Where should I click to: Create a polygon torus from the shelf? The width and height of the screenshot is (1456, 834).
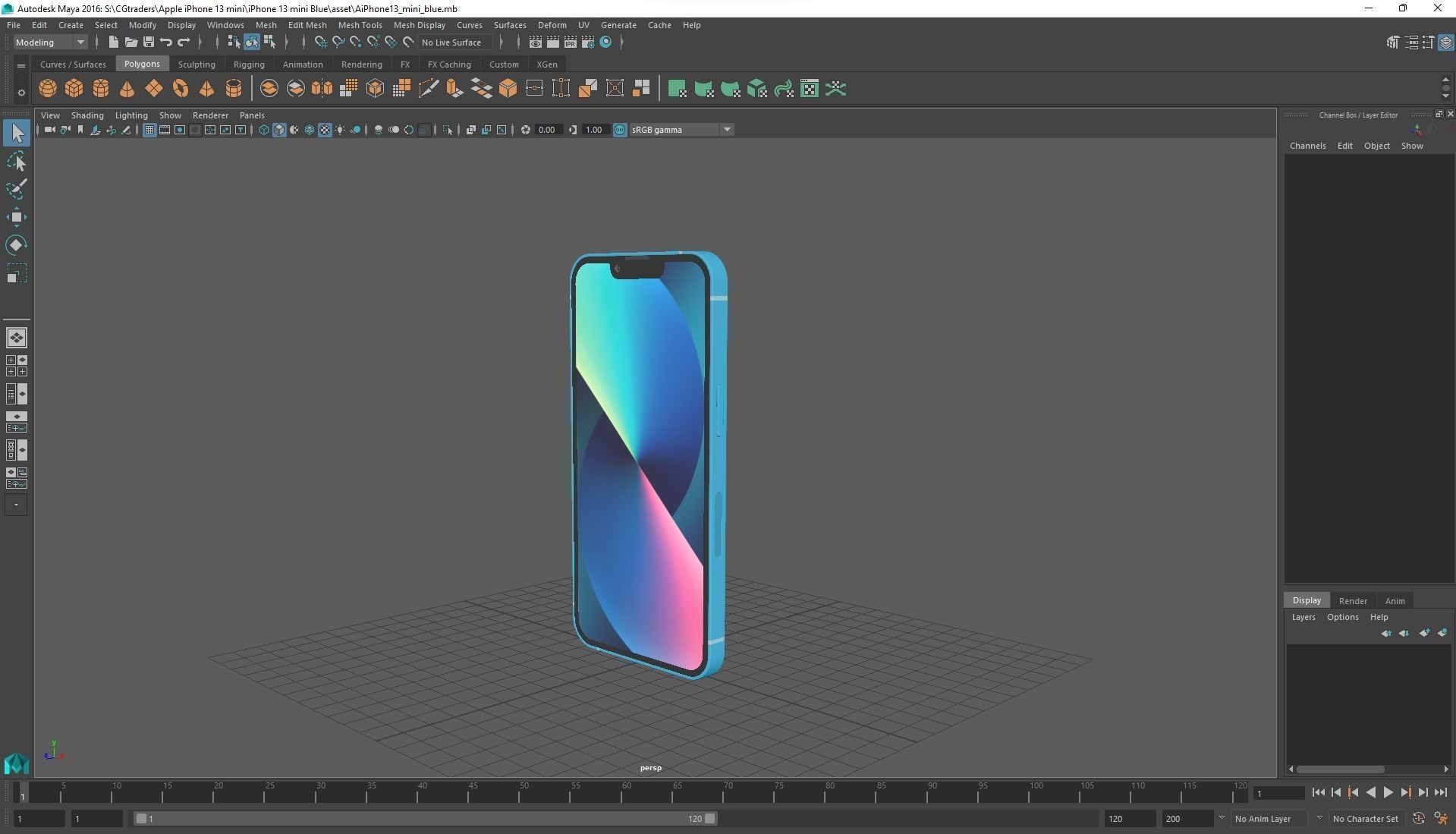[181, 89]
